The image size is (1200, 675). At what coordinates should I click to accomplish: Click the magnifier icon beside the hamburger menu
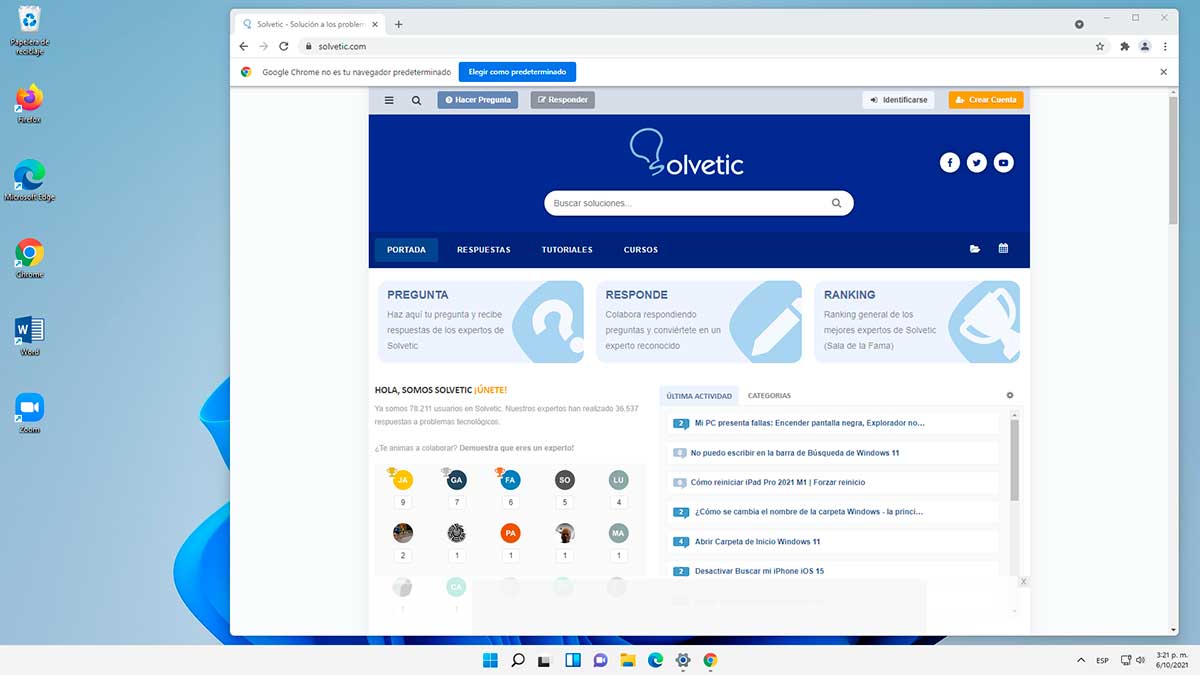point(416,100)
